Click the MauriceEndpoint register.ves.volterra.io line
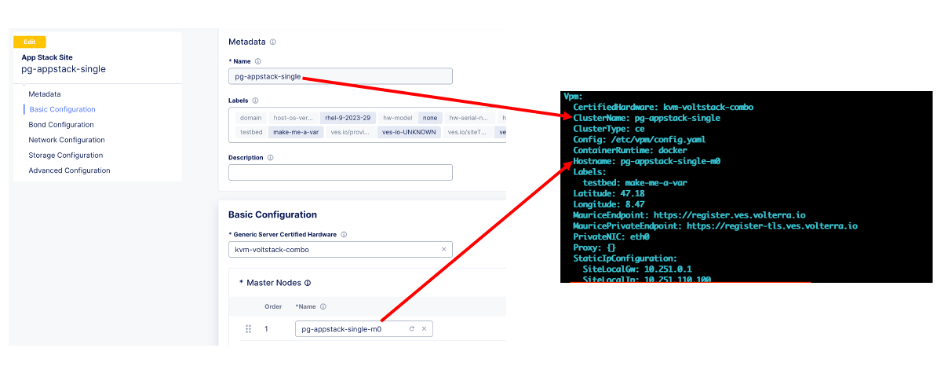The image size is (948, 370). click(689, 215)
